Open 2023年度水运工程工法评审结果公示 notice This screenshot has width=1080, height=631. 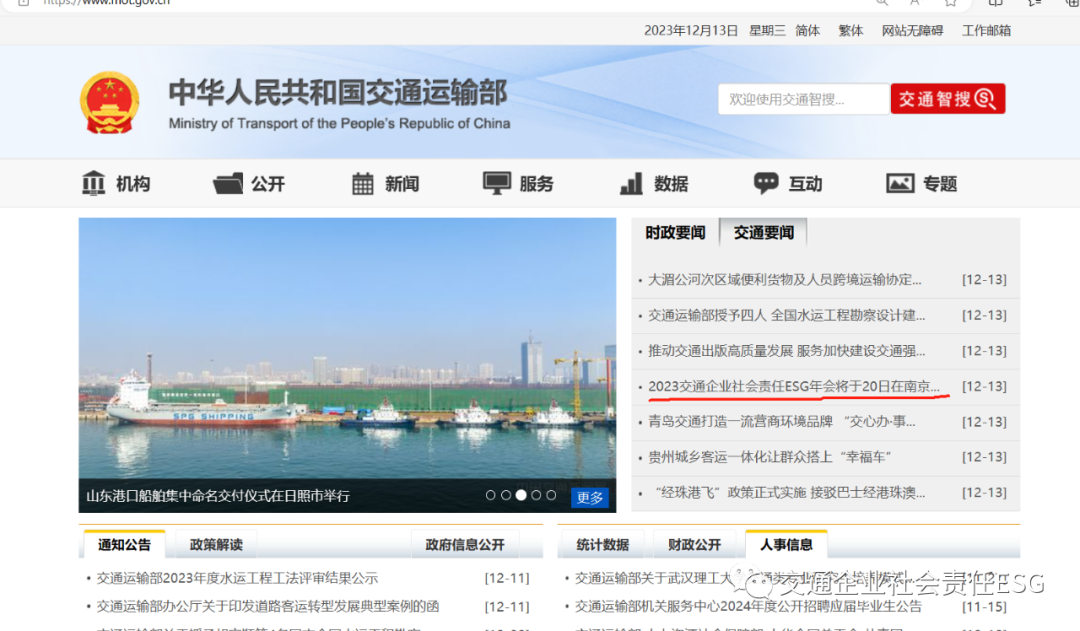(237, 578)
